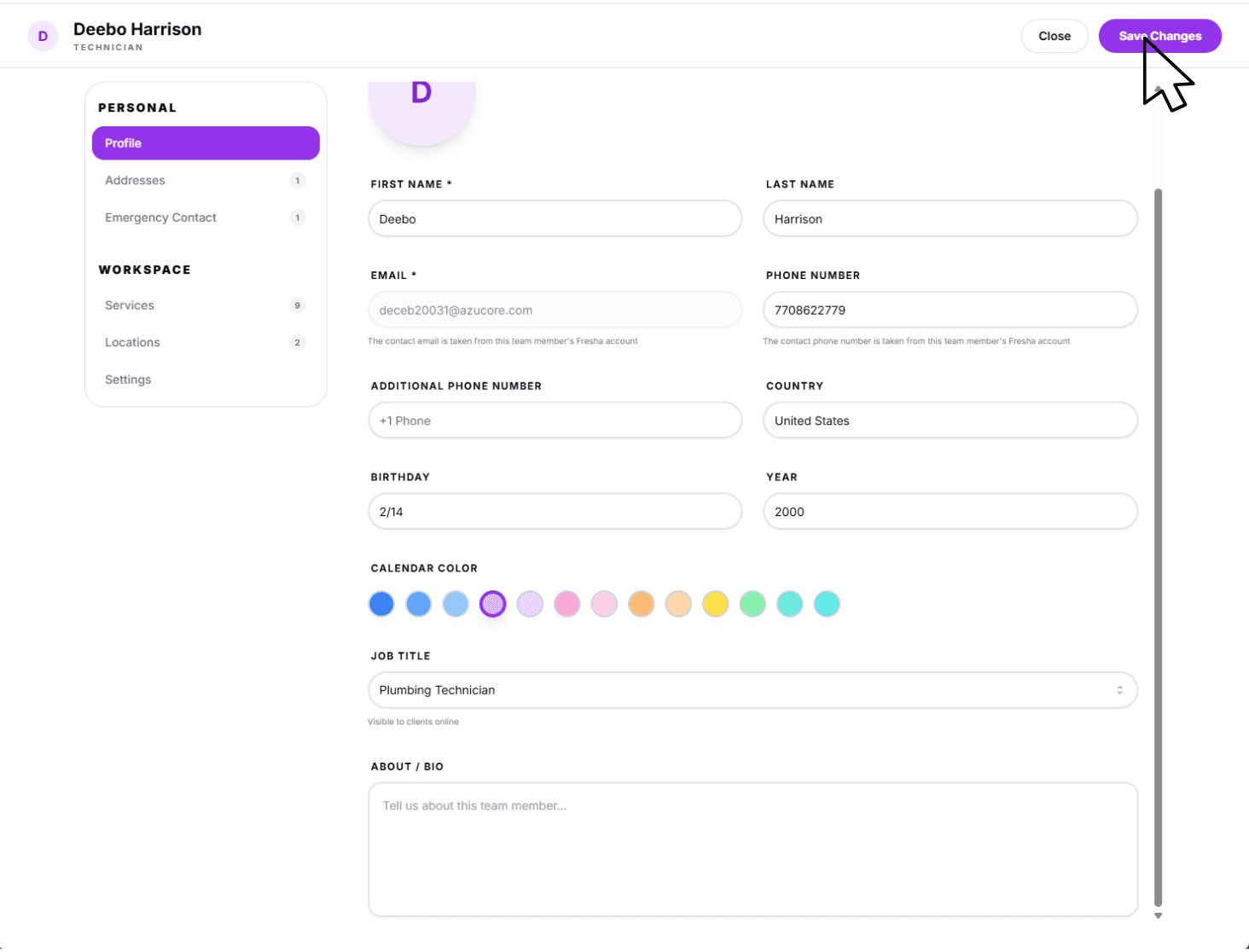Image resolution: width=1249 pixels, height=952 pixels.
Task: Click the avatar icon beside Deebo Harrison
Action: [43, 37]
